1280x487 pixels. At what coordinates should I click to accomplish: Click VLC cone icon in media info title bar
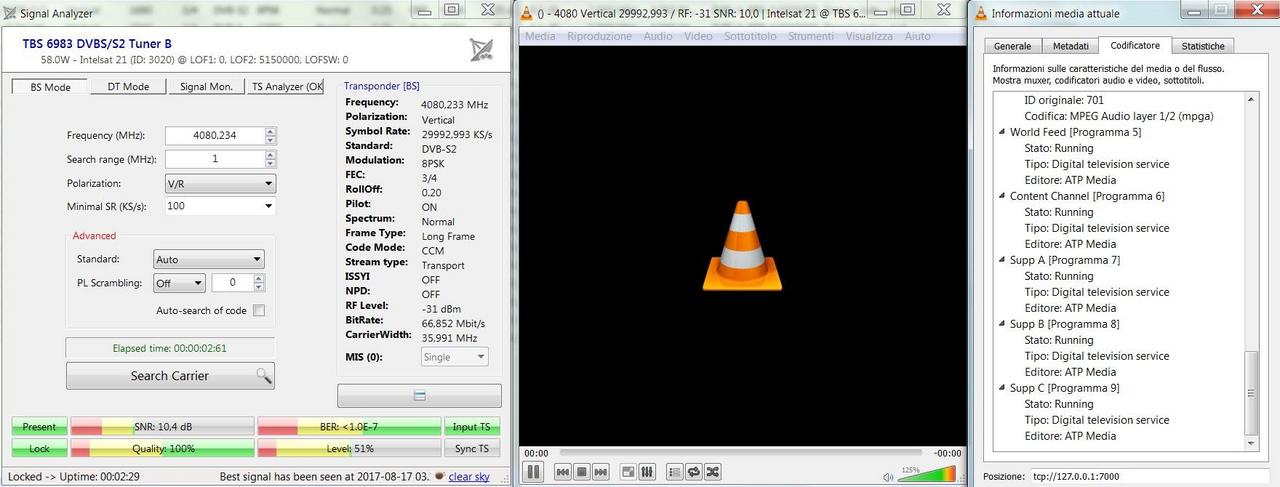pos(981,13)
